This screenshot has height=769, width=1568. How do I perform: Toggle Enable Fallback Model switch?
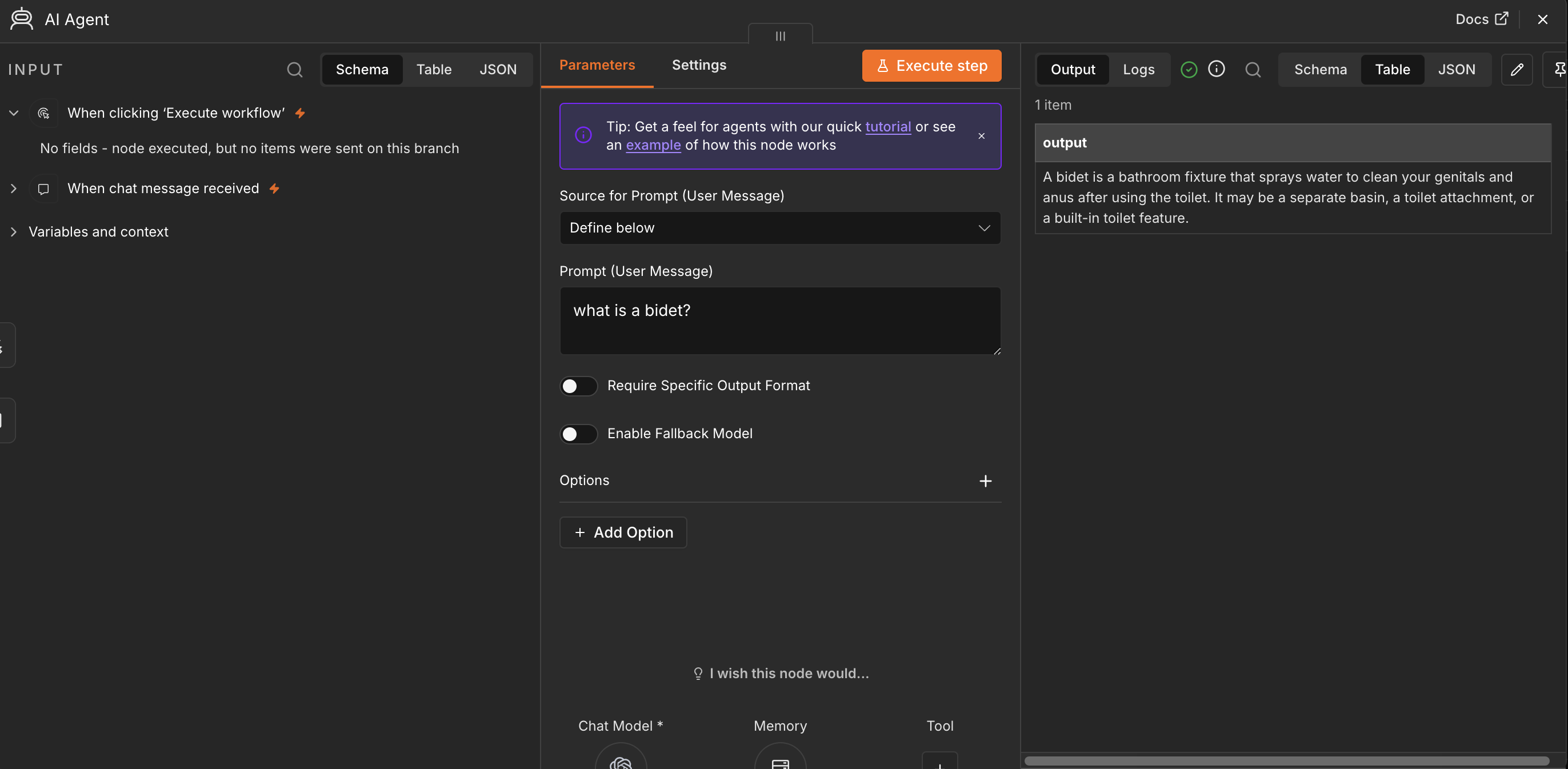(x=578, y=434)
